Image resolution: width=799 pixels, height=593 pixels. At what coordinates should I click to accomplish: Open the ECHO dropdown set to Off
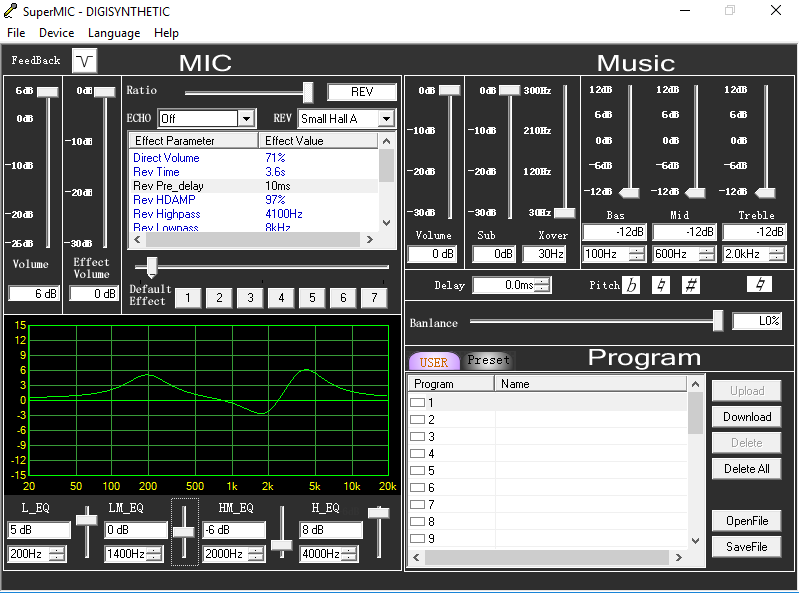pos(246,119)
